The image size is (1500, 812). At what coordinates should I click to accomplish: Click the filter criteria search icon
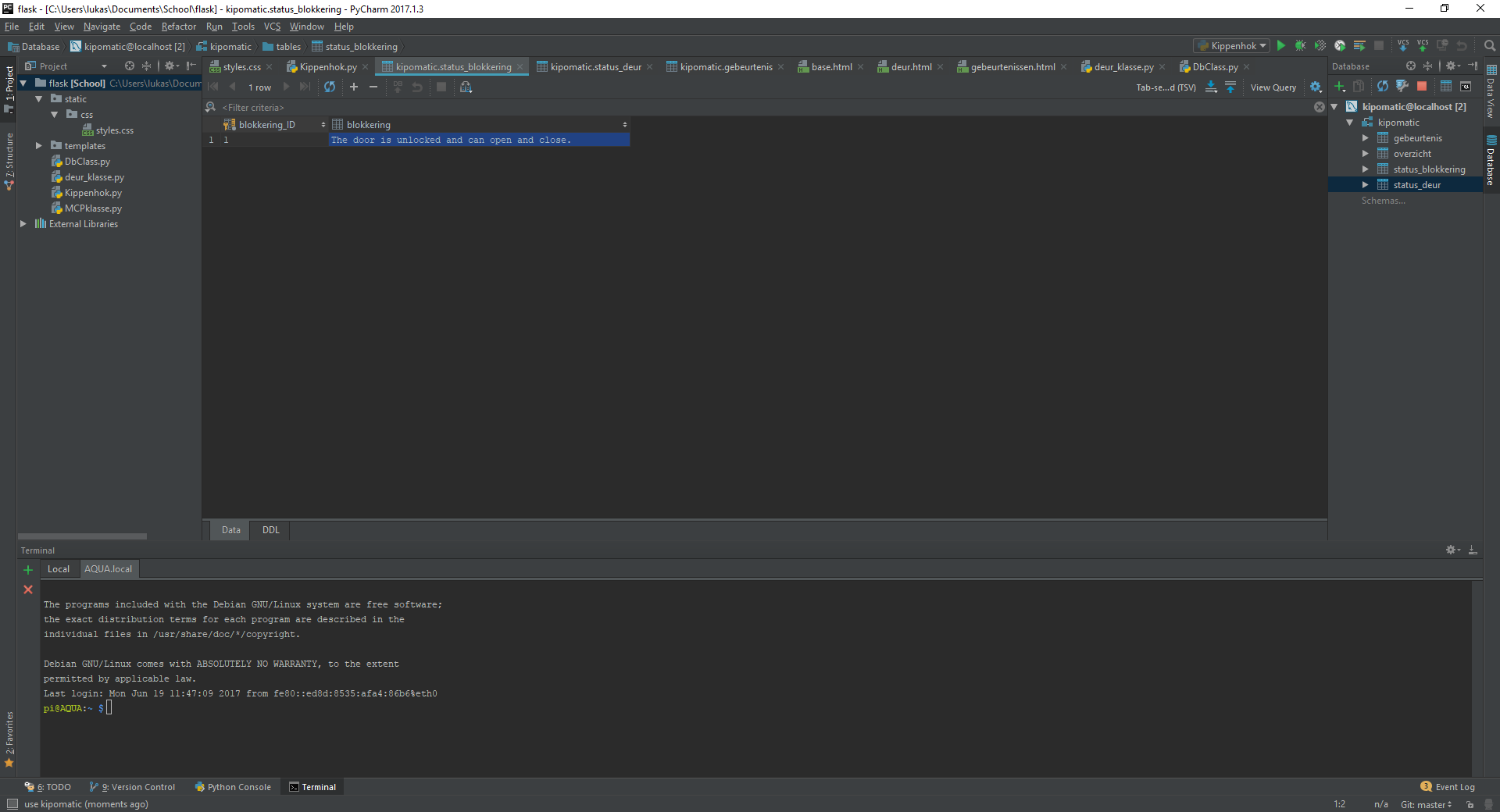(x=211, y=107)
